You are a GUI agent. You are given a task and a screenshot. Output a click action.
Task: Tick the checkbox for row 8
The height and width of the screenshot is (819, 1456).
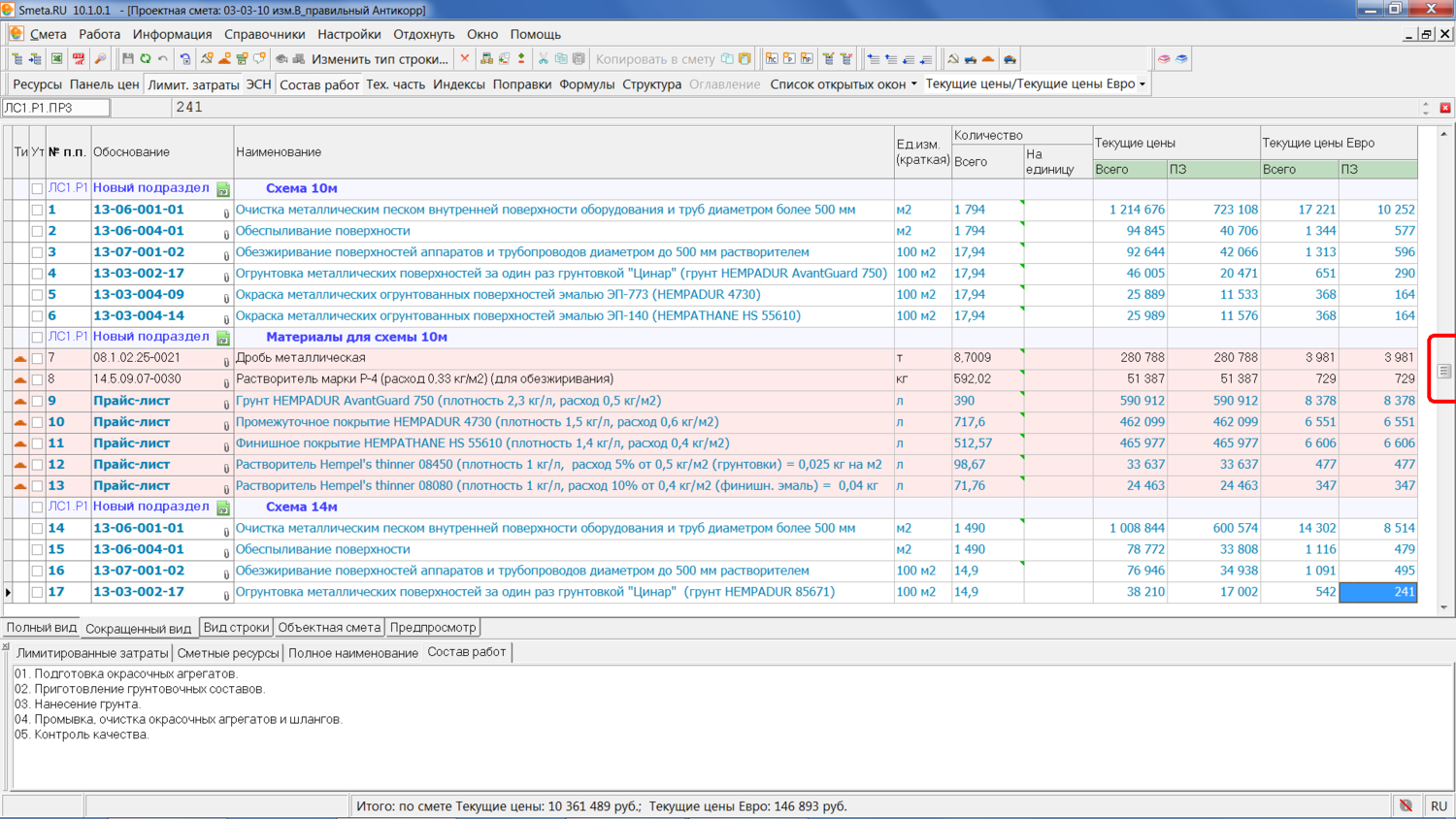click(x=37, y=379)
